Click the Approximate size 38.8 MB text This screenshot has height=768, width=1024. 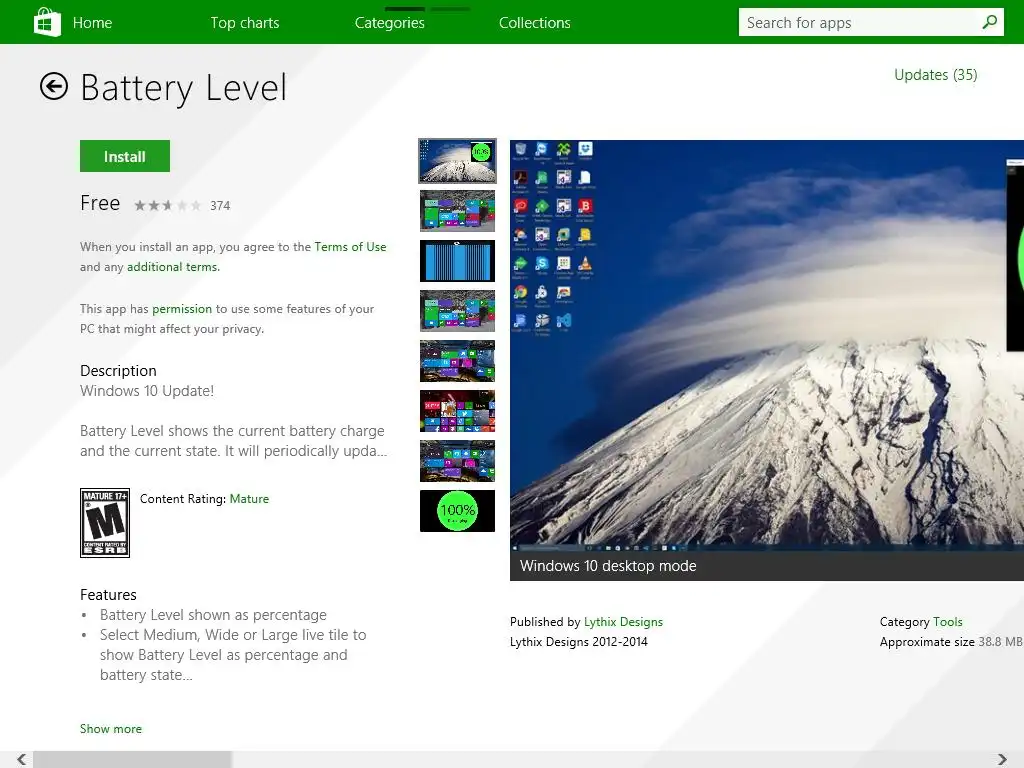(x=951, y=642)
